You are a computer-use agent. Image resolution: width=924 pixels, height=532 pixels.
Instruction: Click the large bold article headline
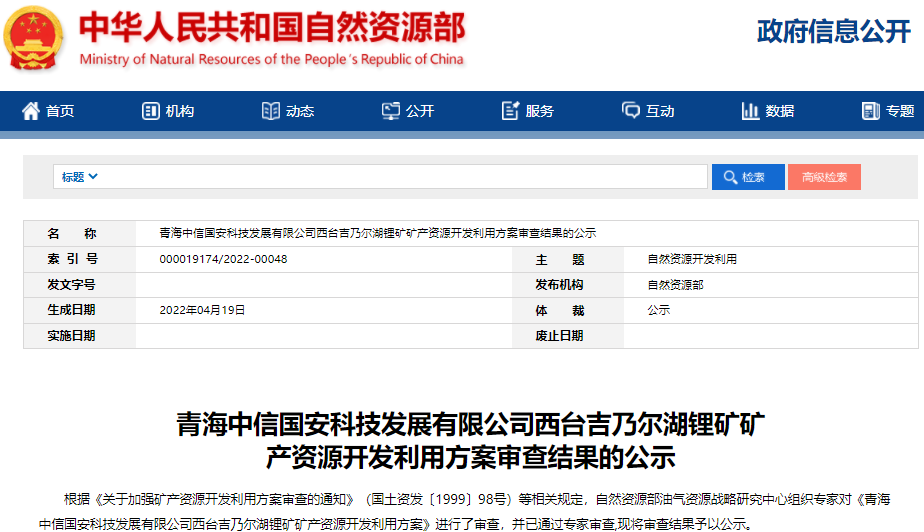coord(470,441)
